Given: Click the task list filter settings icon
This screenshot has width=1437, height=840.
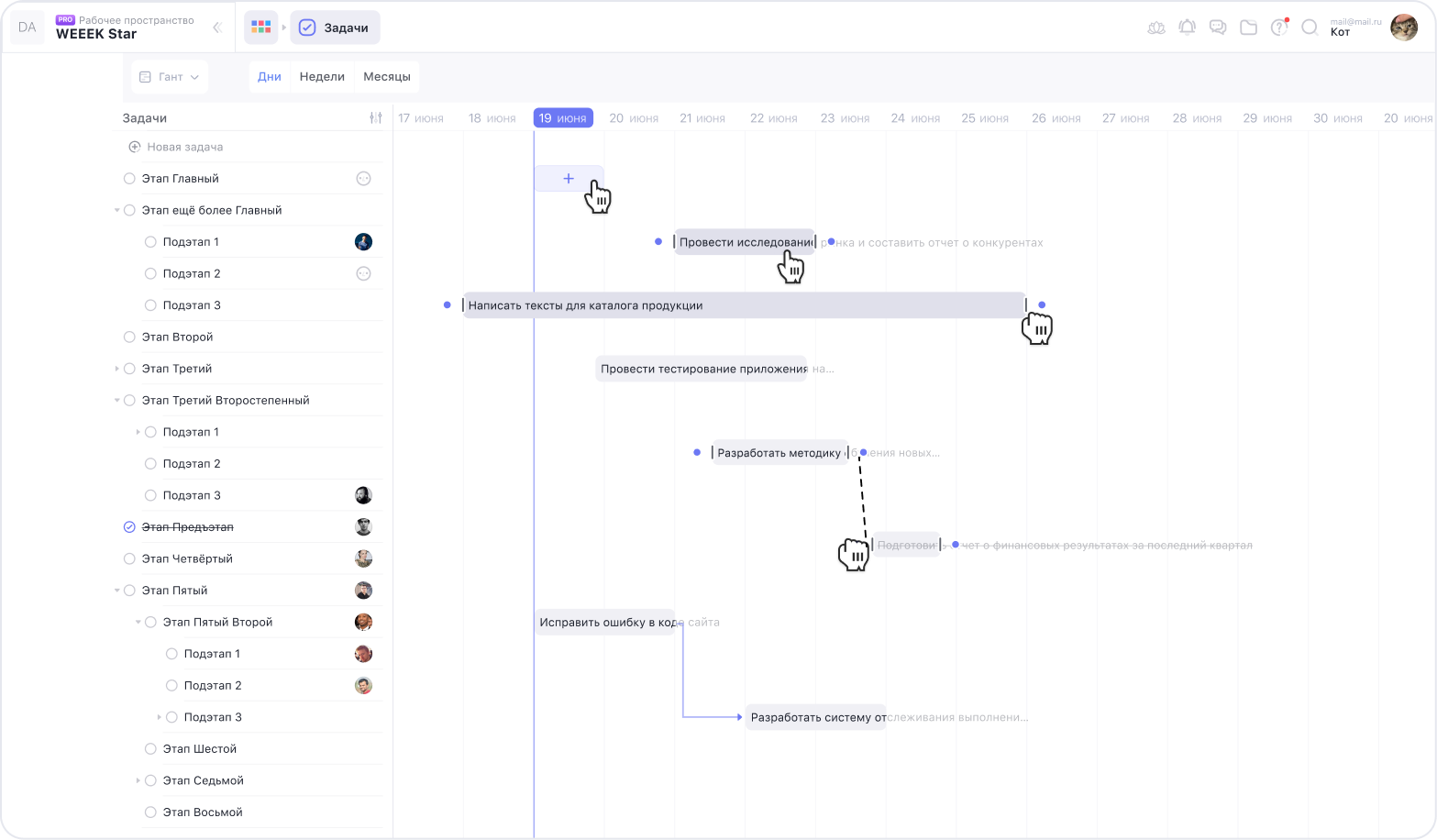Looking at the screenshot, I should [x=375, y=118].
